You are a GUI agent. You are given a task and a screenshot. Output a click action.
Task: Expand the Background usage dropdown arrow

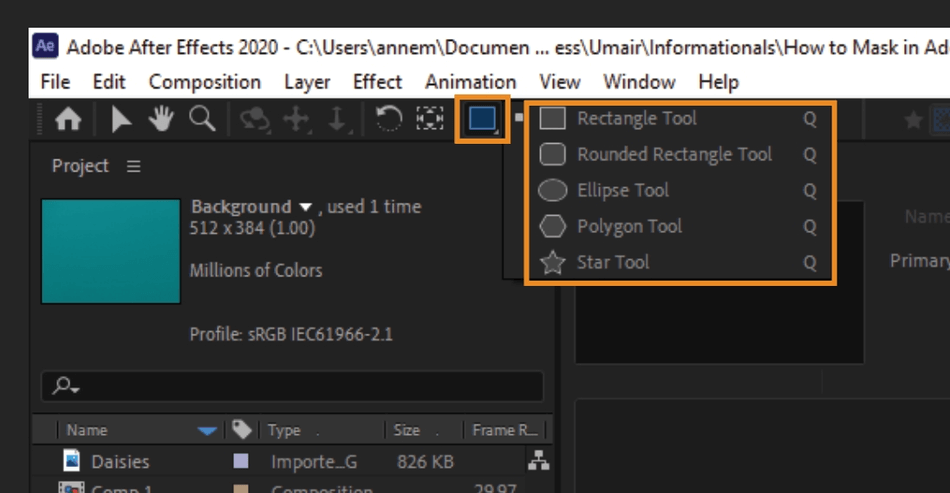[305, 208]
